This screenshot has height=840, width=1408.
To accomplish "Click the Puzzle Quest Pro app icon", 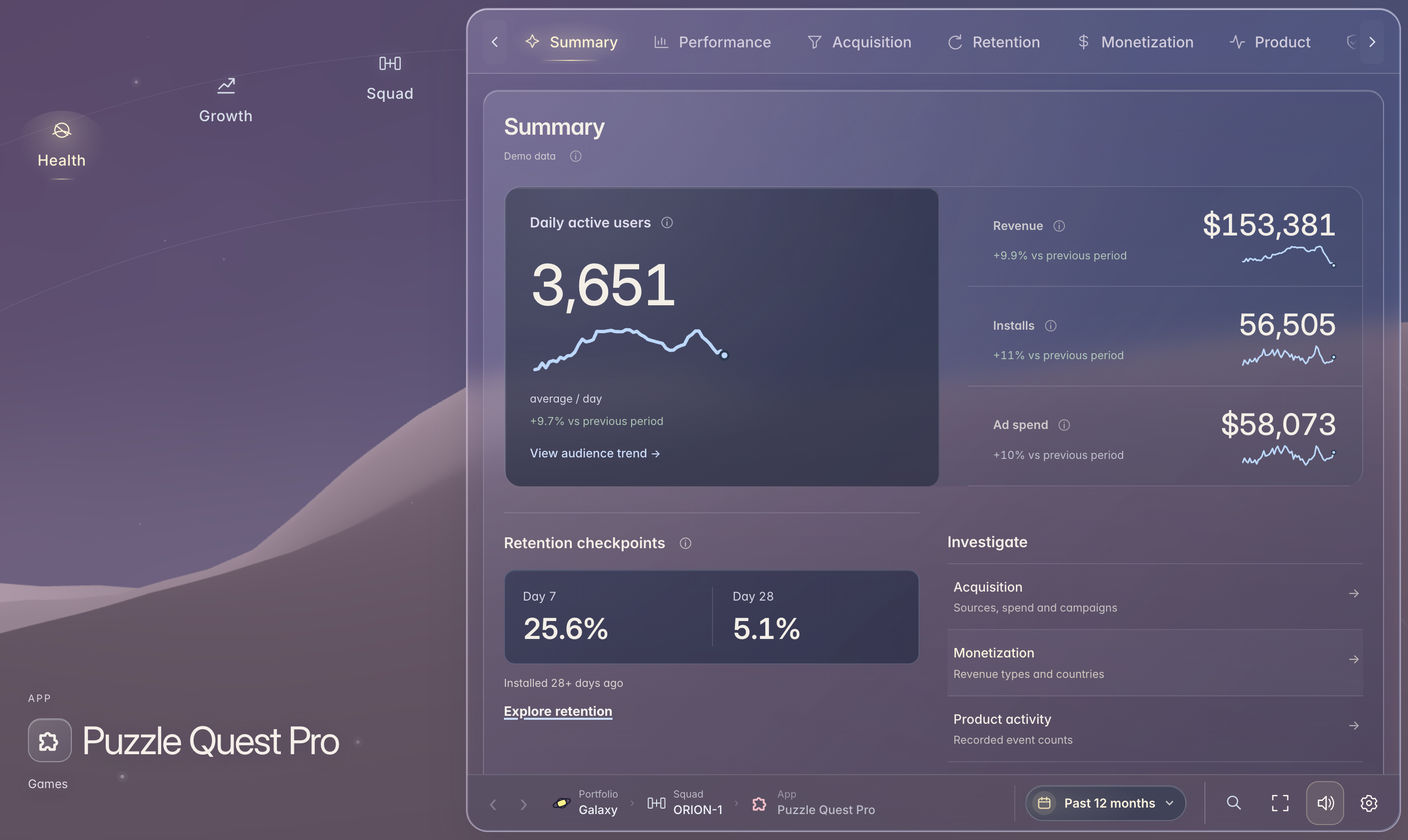I will 50,740.
